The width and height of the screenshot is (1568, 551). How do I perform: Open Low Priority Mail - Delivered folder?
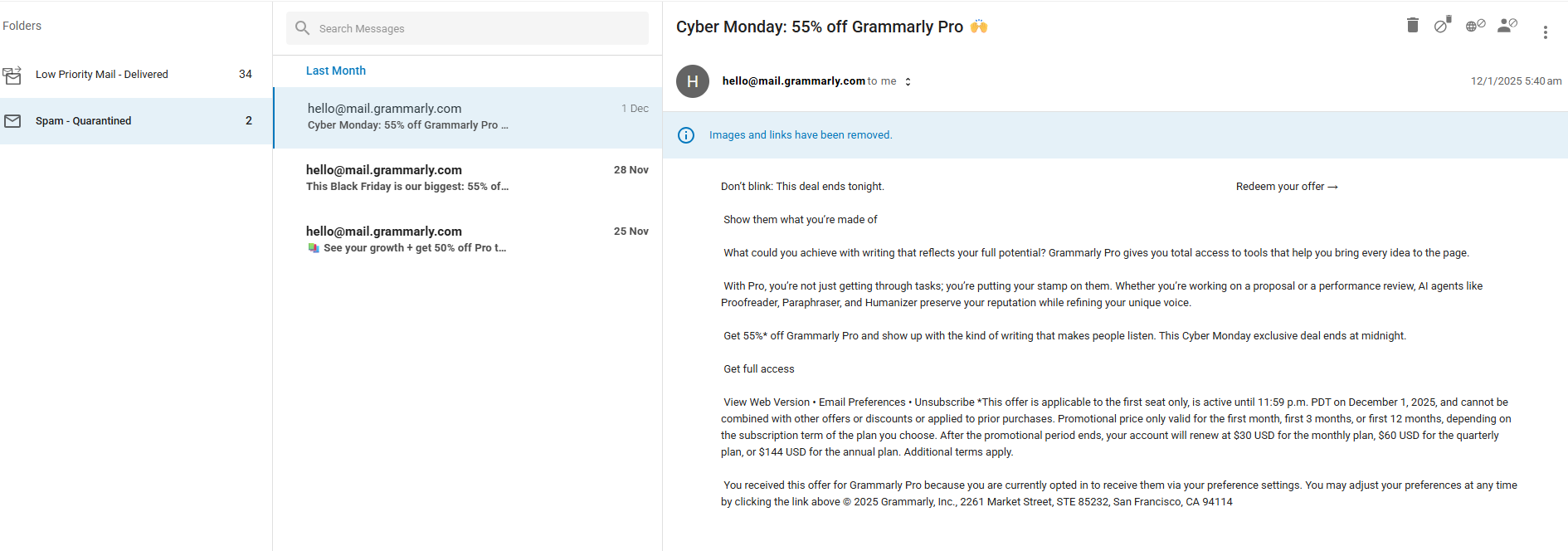[x=102, y=75]
